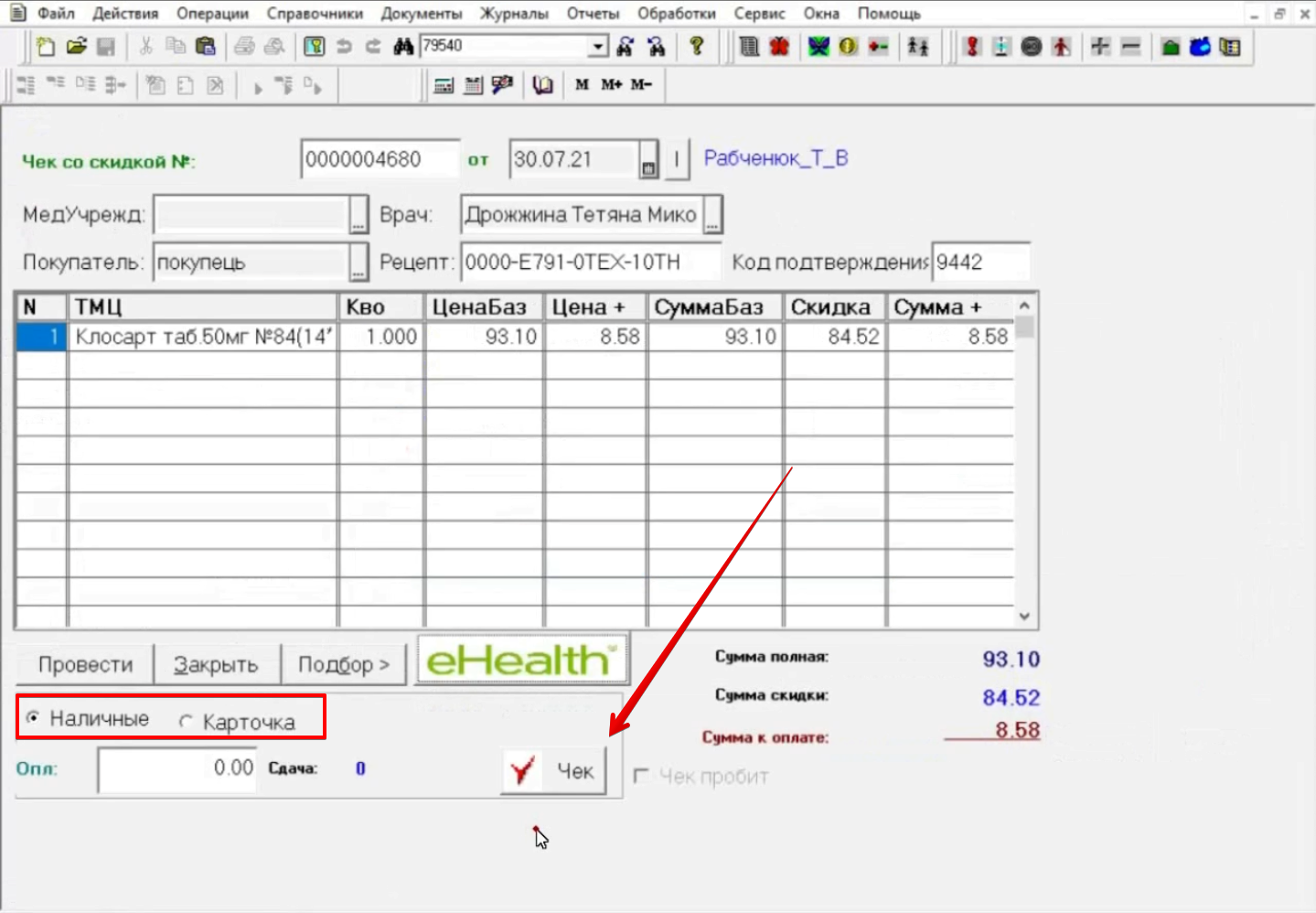Select the Наличные payment radio button

(33, 718)
